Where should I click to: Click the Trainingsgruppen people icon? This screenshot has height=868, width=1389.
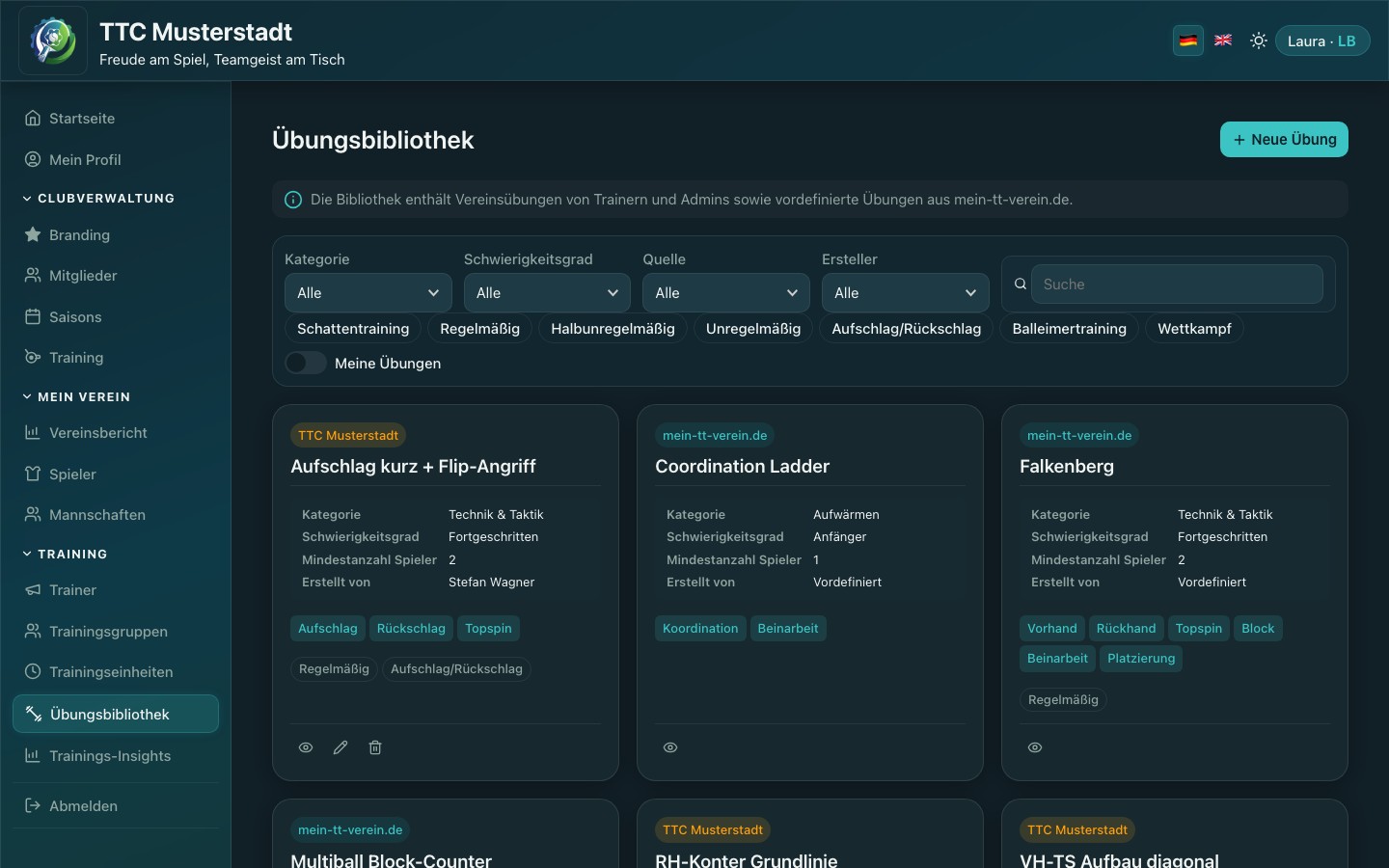click(x=33, y=631)
